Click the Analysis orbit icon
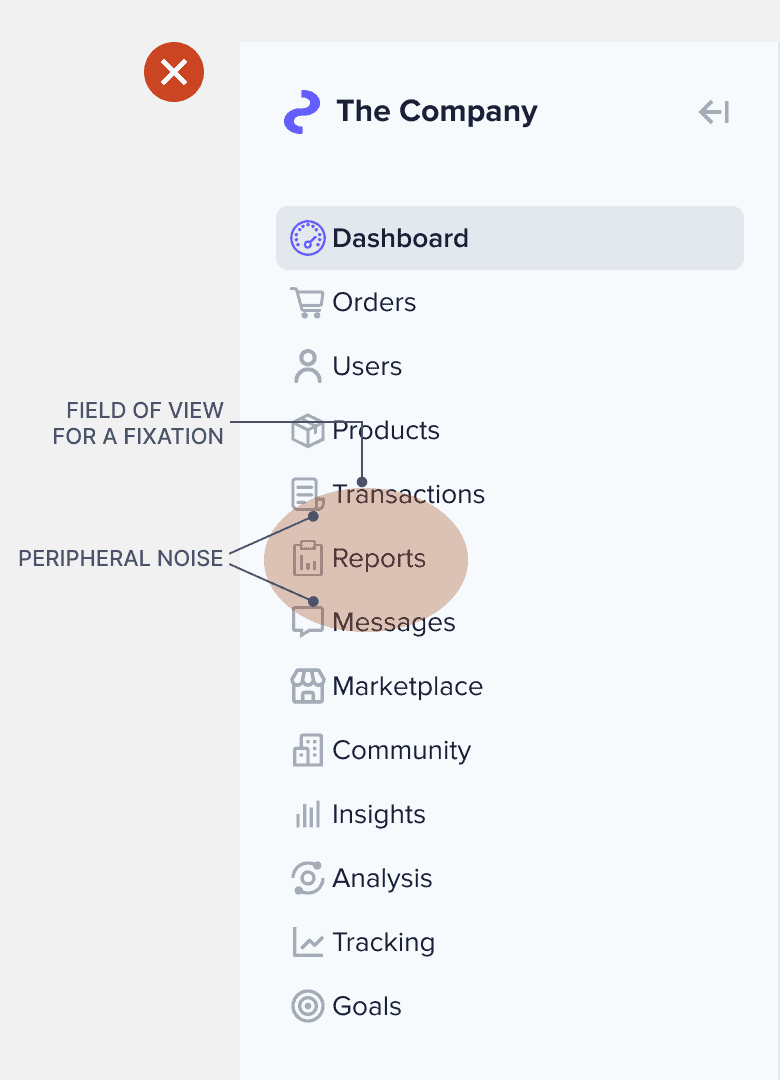This screenshot has height=1080, width=780. 307,878
